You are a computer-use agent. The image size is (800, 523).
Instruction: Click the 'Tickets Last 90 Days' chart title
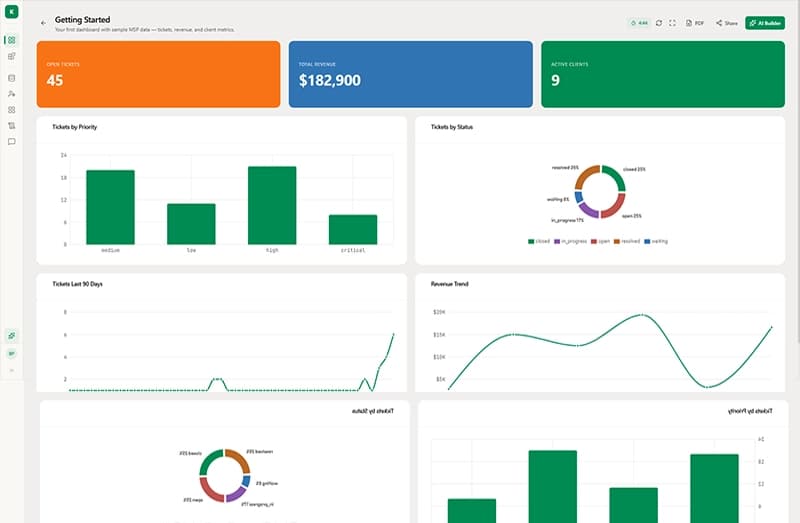click(x=78, y=284)
